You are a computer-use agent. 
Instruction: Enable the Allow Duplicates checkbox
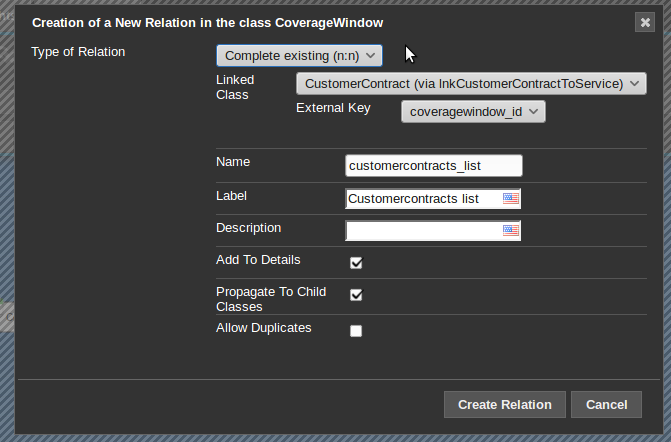point(356,331)
